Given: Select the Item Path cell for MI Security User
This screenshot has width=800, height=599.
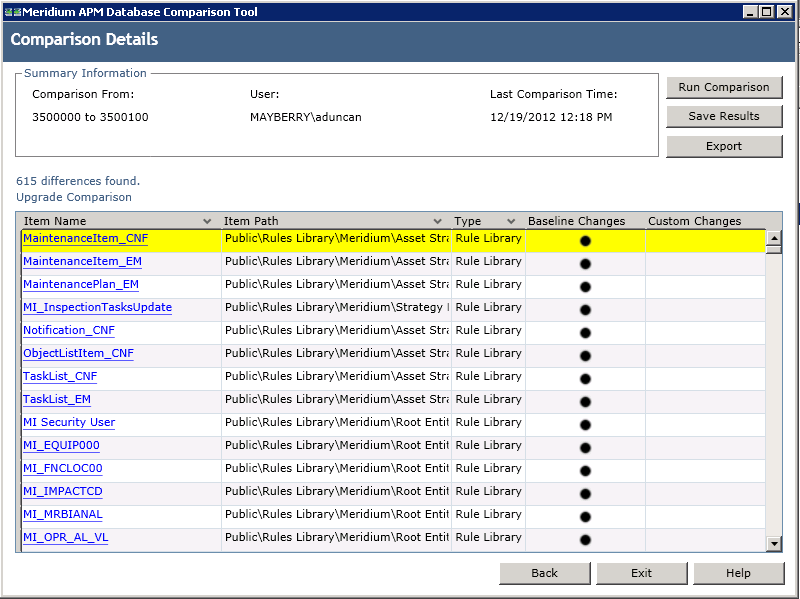Looking at the screenshot, I should tap(336, 425).
